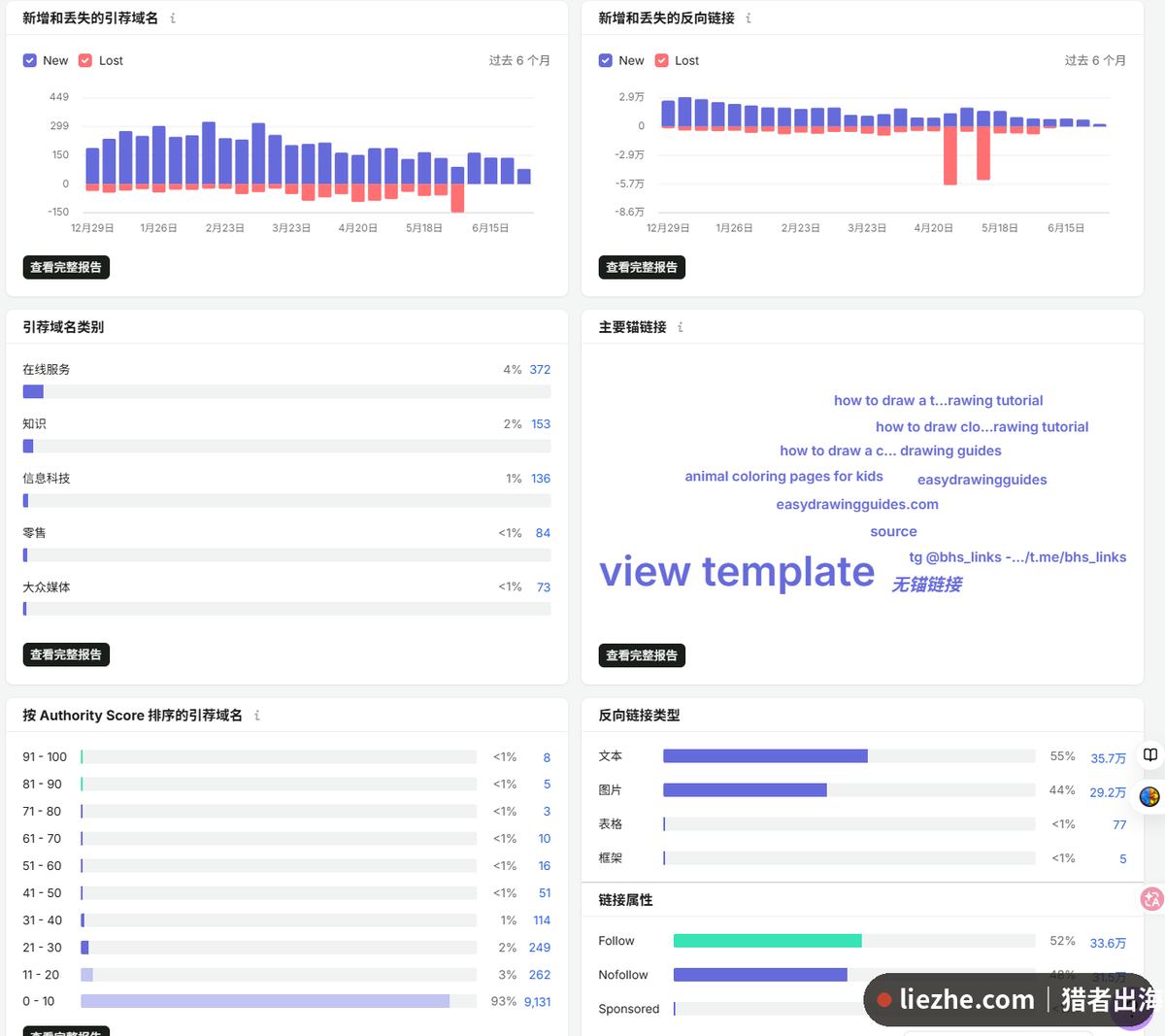The image size is (1165, 1036).
Task: Open the book icon in right sidebar
Action: coord(1150,754)
